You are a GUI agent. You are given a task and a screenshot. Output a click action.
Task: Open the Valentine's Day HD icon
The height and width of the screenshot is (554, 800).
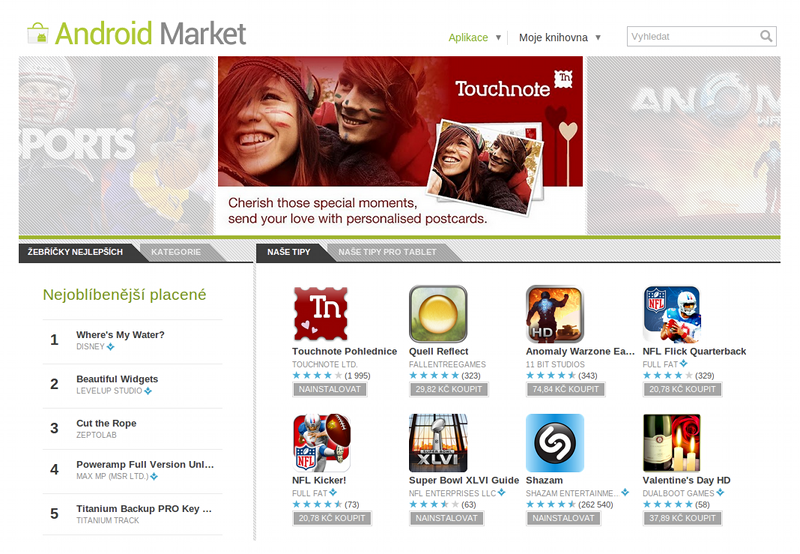pyautogui.click(x=671, y=443)
